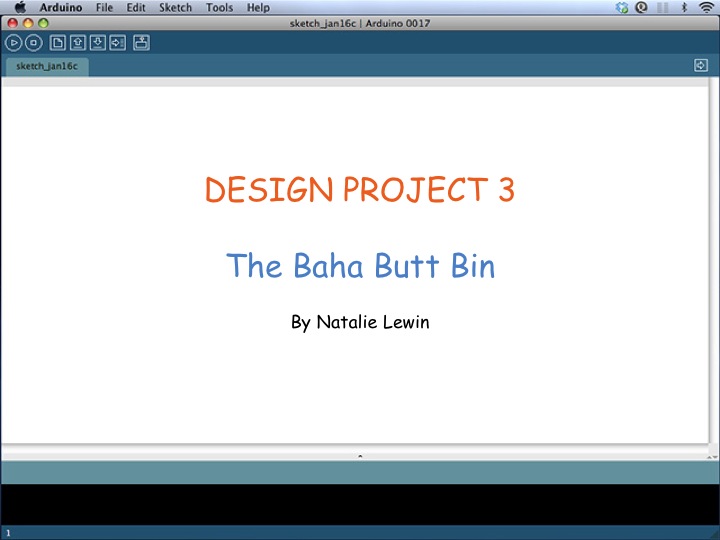Click the console divider collapse arrow
This screenshot has height=540, width=720.
tap(360, 456)
